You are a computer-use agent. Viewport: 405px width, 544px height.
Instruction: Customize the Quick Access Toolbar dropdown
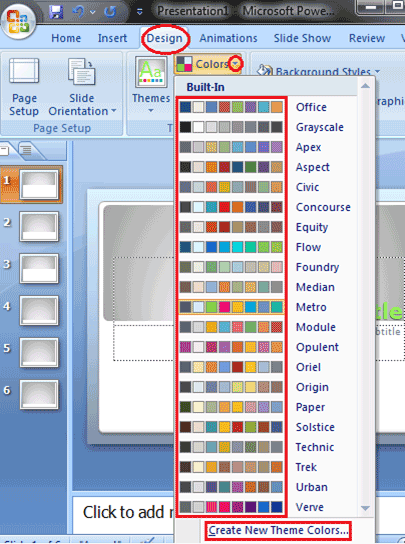pyautogui.click(x=140, y=12)
